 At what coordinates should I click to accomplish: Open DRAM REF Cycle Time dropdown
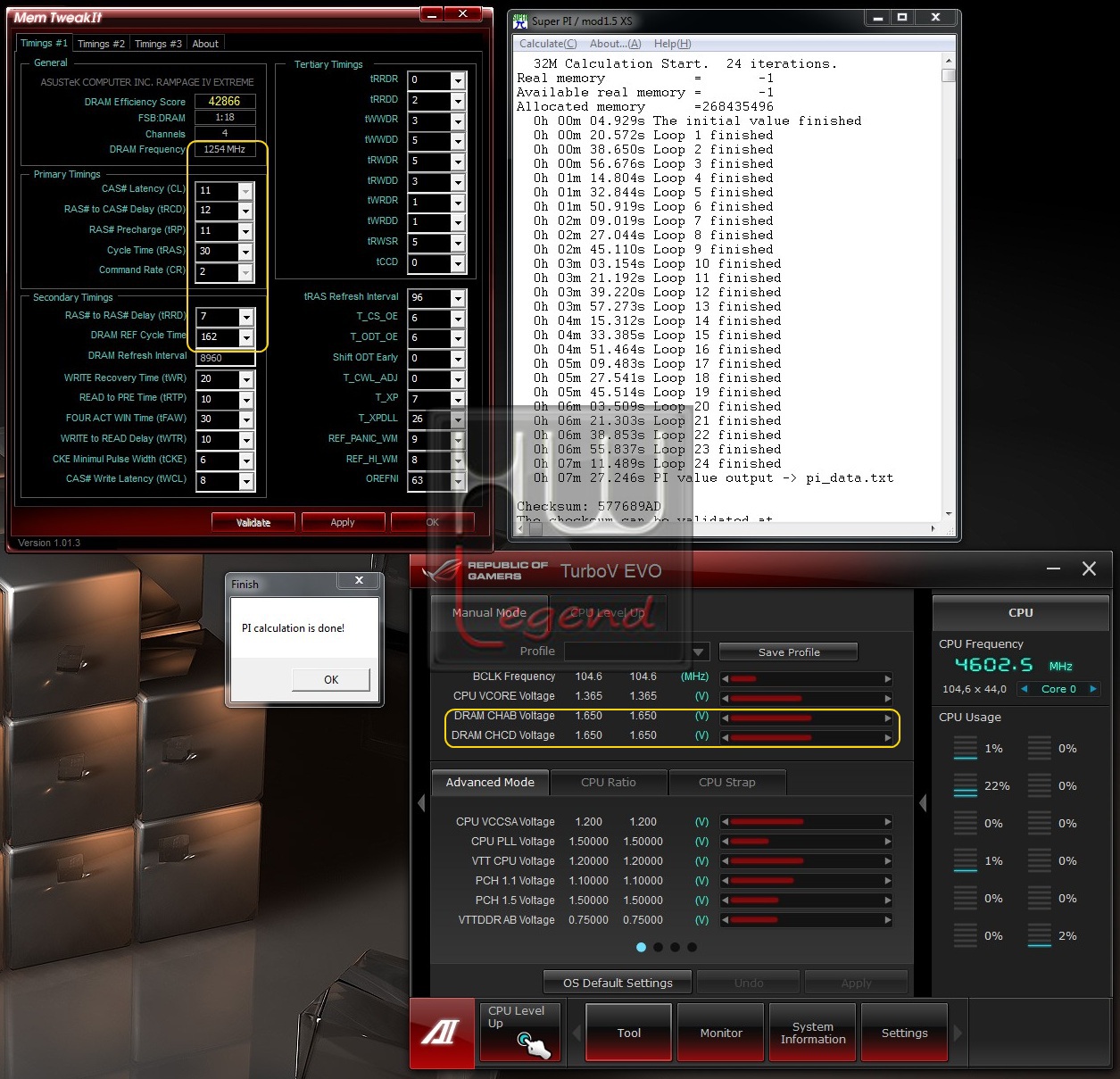pyautogui.click(x=246, y=337)
